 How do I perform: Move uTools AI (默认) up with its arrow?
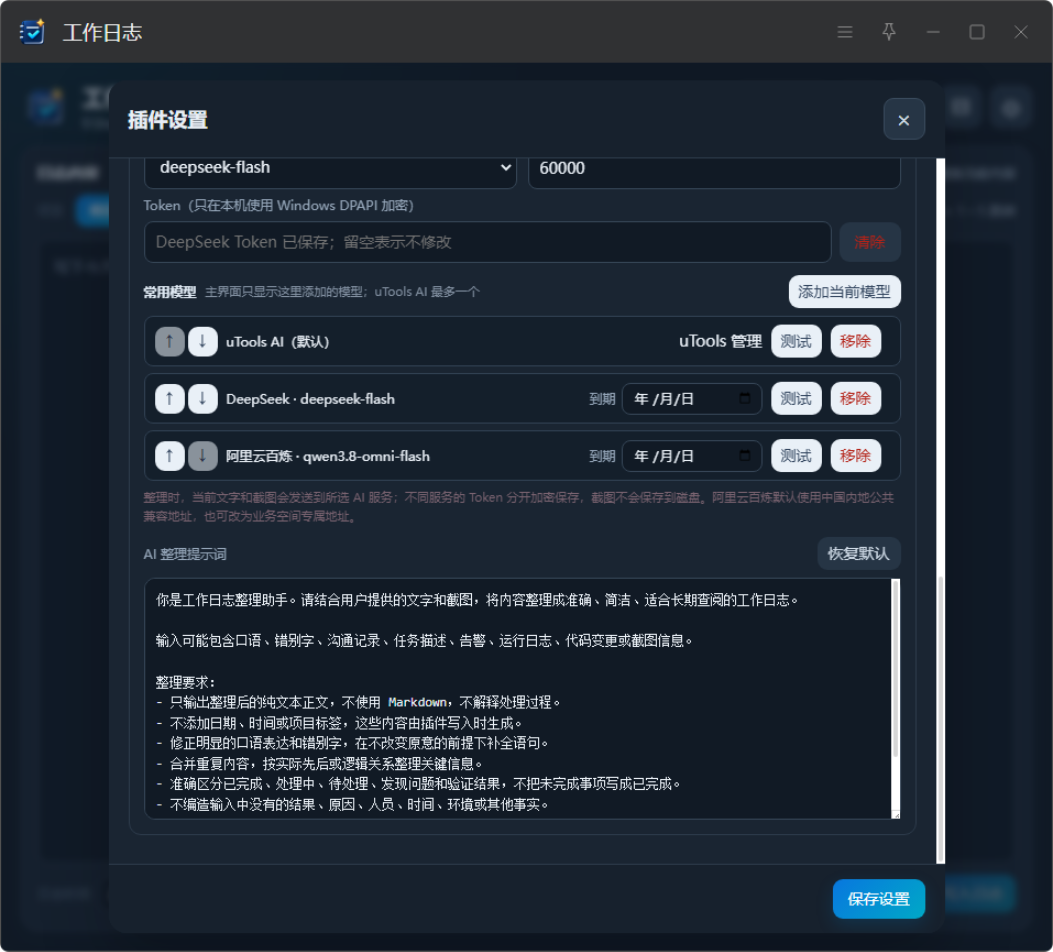coord(169,341)
